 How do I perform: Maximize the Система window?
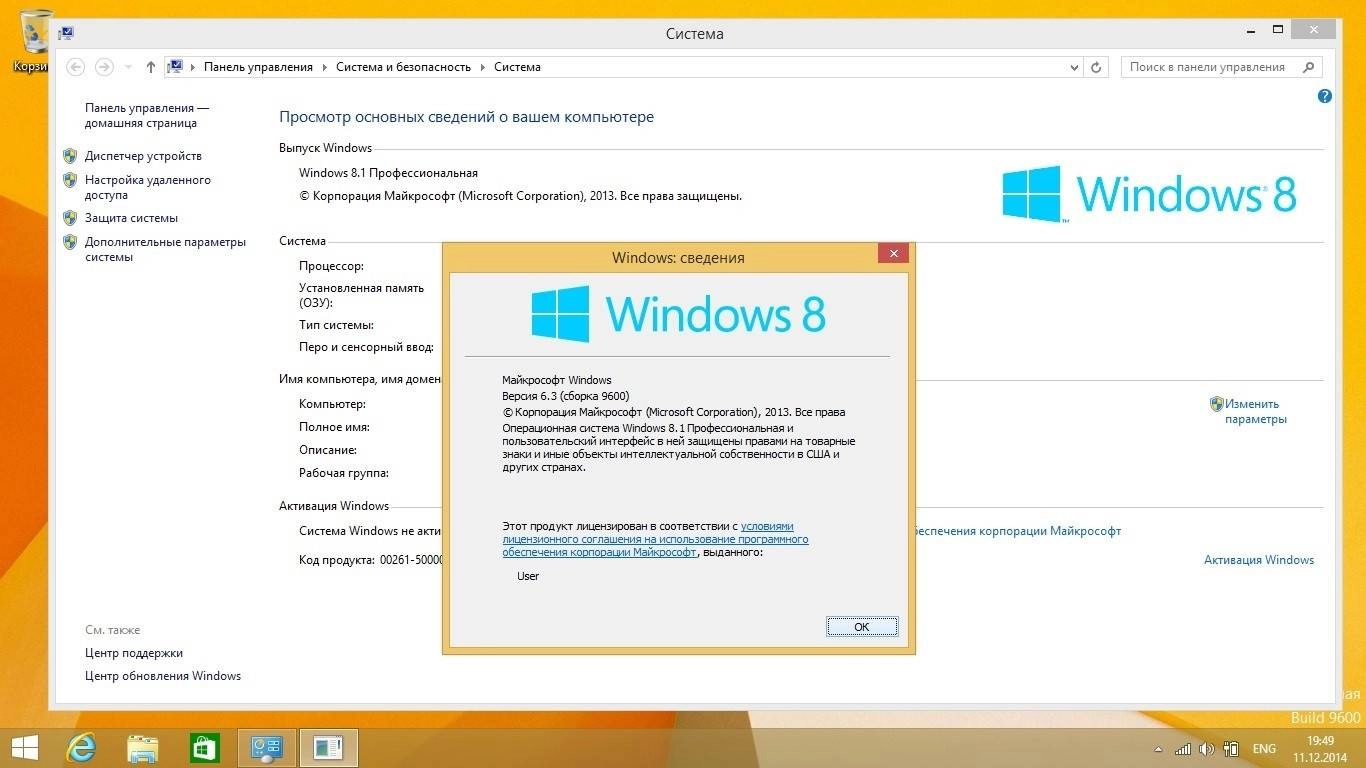pos(1278,31)
